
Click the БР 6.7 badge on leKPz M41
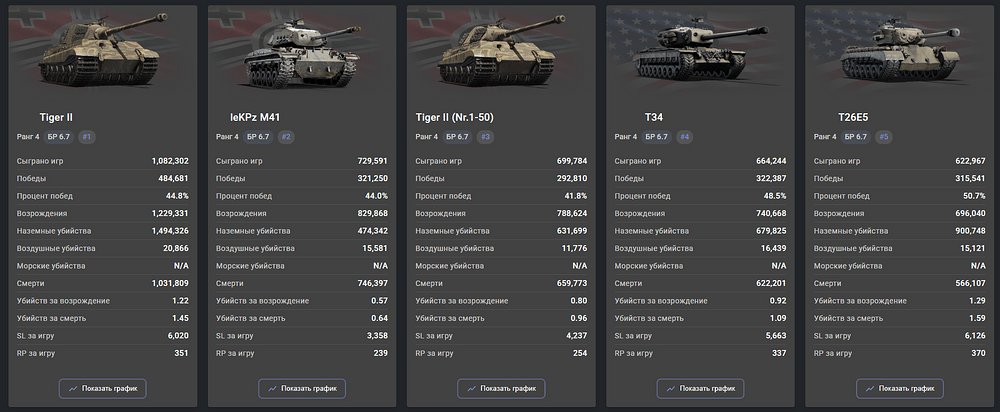[x=258, y=136]
